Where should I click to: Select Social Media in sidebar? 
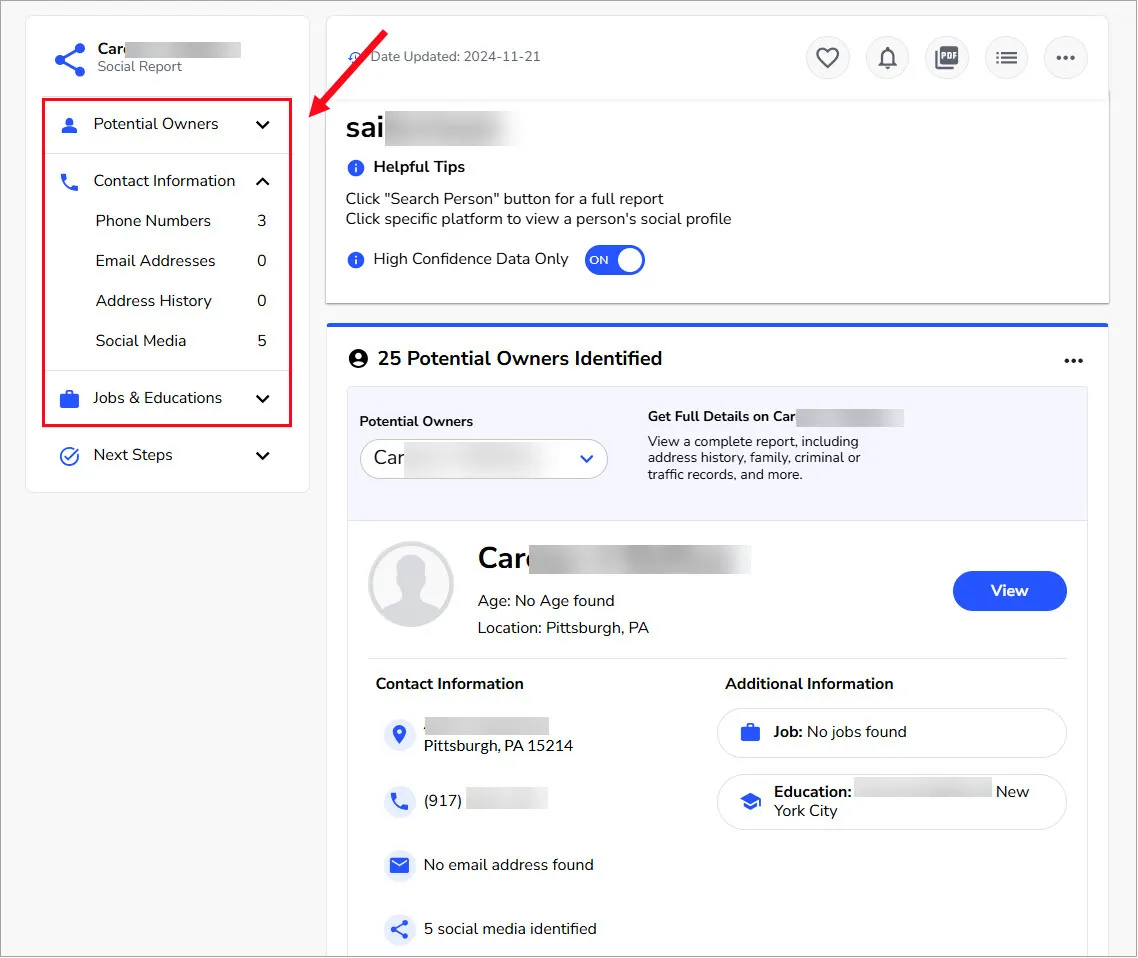click(141, 341)
